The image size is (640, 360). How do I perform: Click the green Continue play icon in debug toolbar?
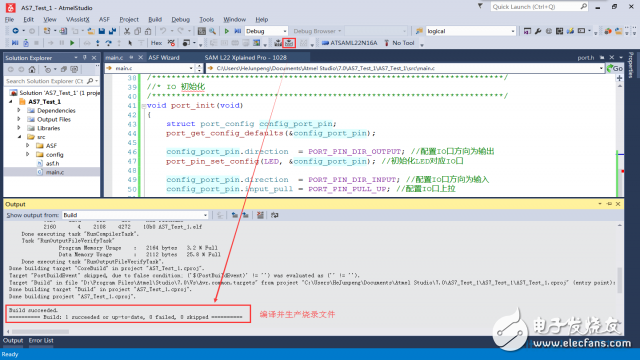(x=72, y=43)
